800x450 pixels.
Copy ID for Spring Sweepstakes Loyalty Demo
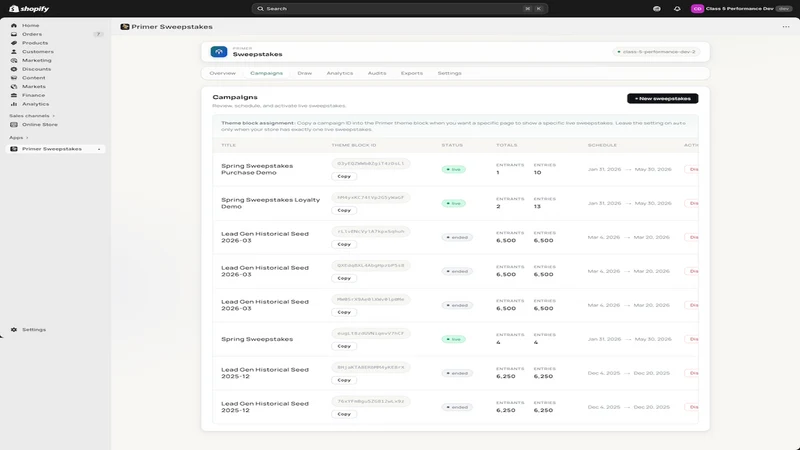point(344,210)
